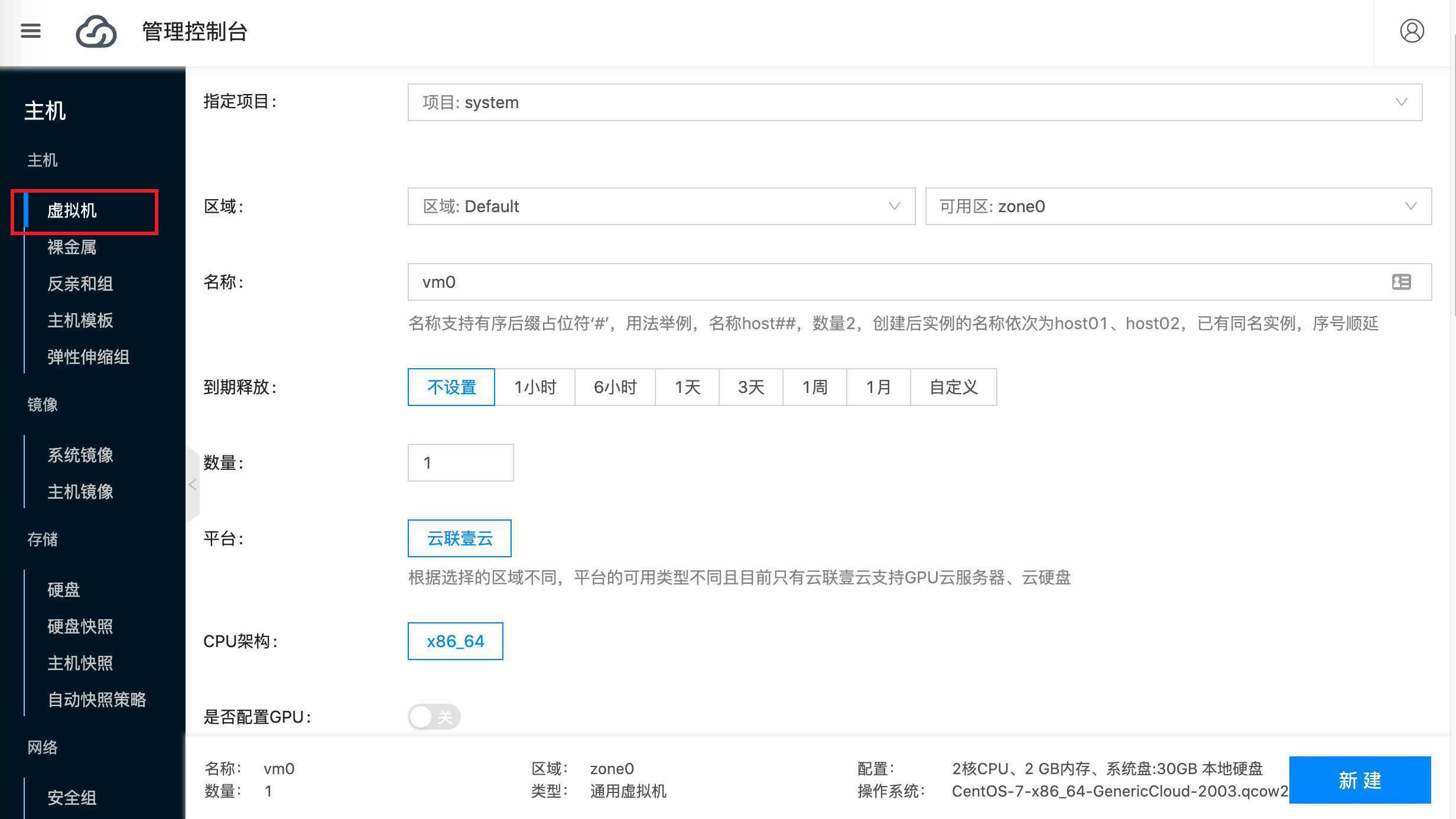Navigate to 主机模板 in sidebar
1456x819 pixels.
[81, 320]
